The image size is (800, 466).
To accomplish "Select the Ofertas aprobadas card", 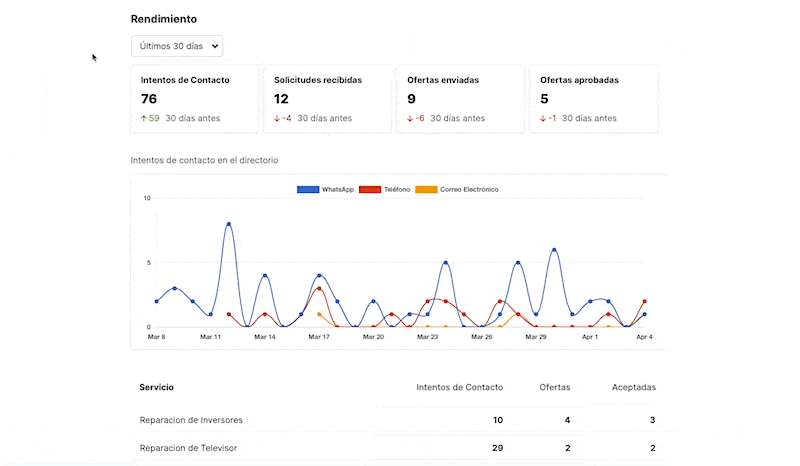I will pyautogui.click(x=592, y=99).
